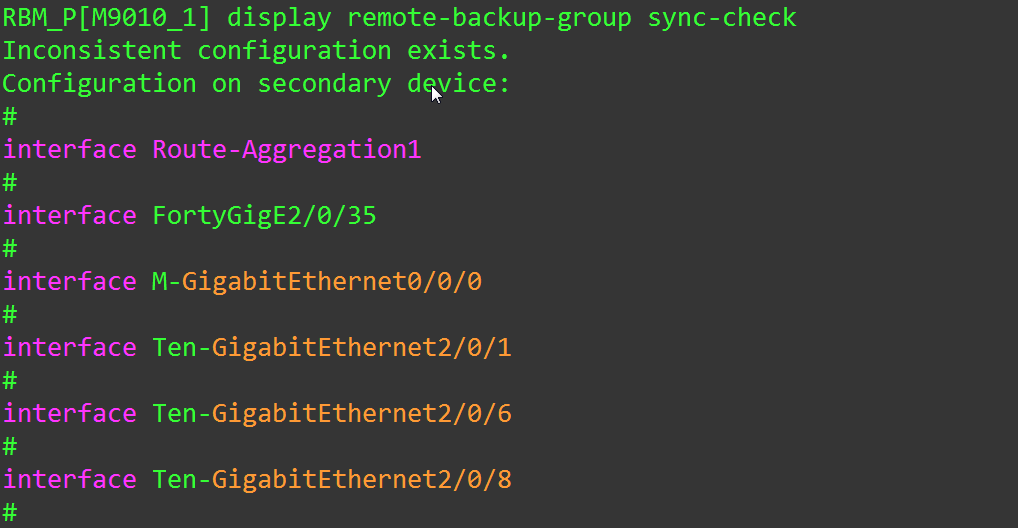Click the word 'interface' before Ten-GigabitEthernet2/0/8
1018x528 pixels.
[x=70, y=479]
